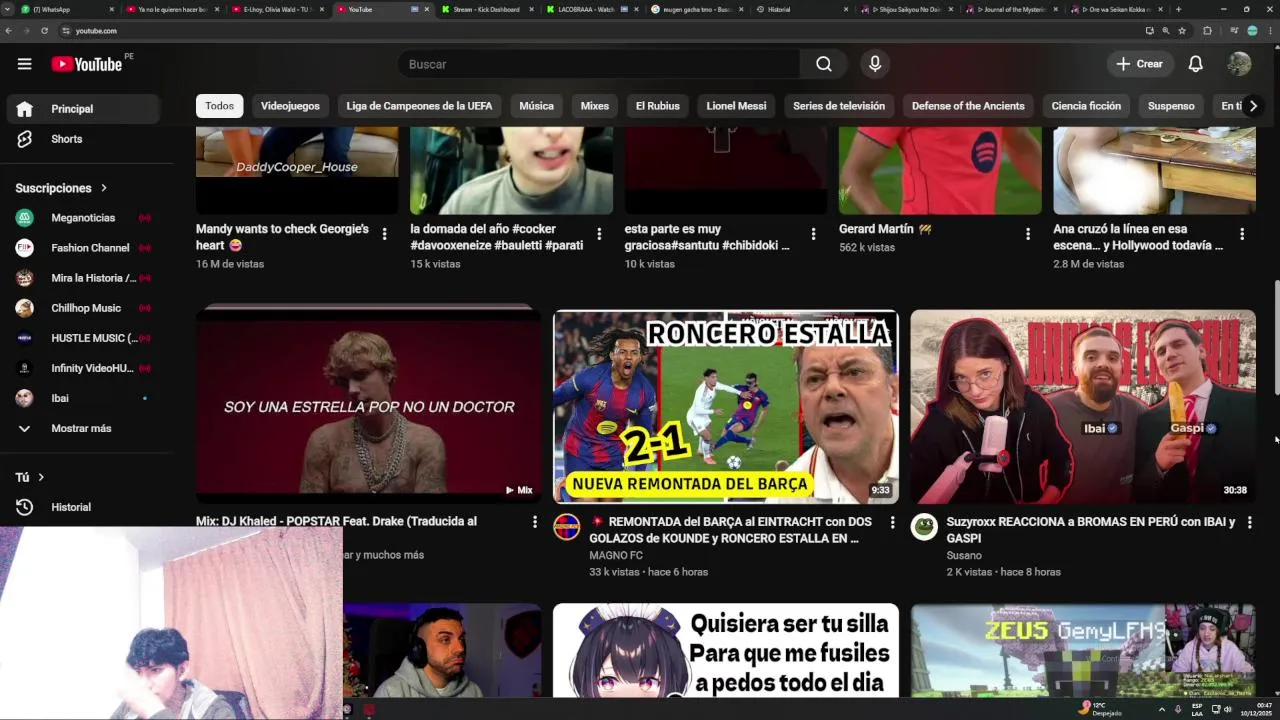The height and width of the screenshot is (720, 1280).
Task: Open more options for DJ Khaled POPSTAR mix
Action: click(x=535, y=522)
